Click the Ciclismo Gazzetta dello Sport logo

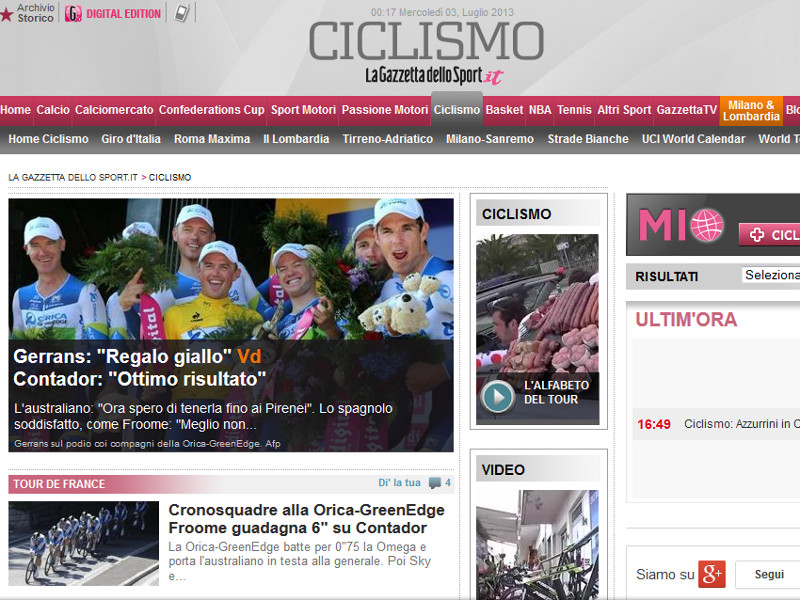tap(427, 53)
